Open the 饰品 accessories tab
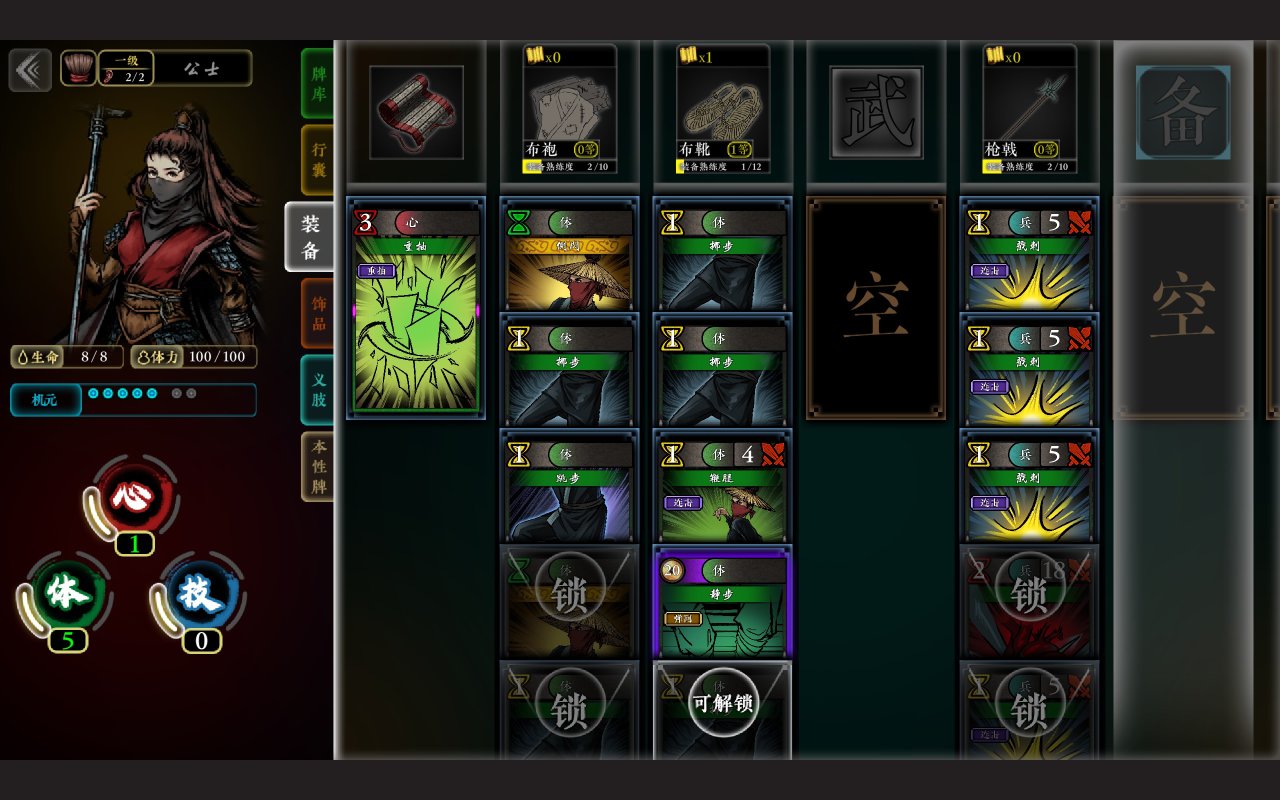Viewport: 1280px width, 800px height. tap(318, 313)
